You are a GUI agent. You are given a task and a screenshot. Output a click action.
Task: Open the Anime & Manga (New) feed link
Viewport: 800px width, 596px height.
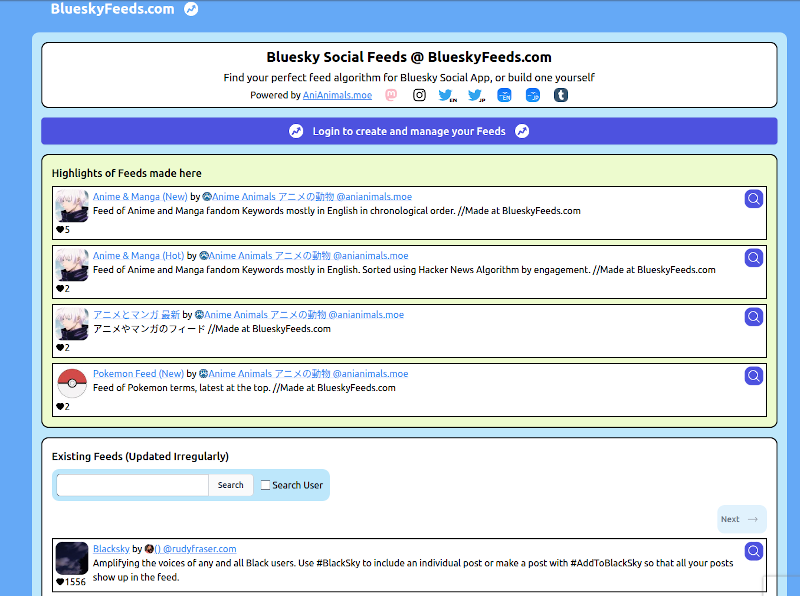click(x=140, y=196)
